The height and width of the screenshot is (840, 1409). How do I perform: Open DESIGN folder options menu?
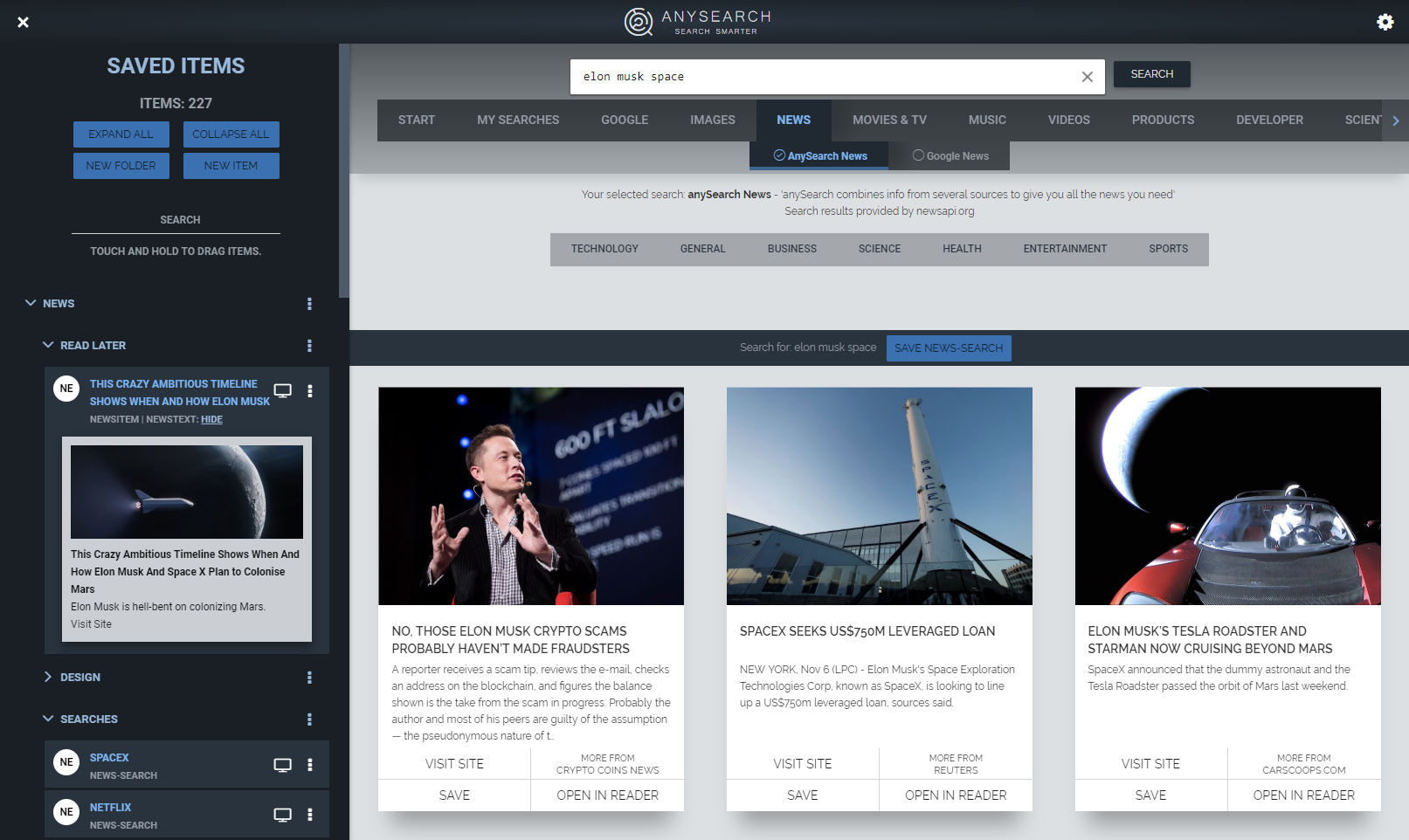point(309,678)
